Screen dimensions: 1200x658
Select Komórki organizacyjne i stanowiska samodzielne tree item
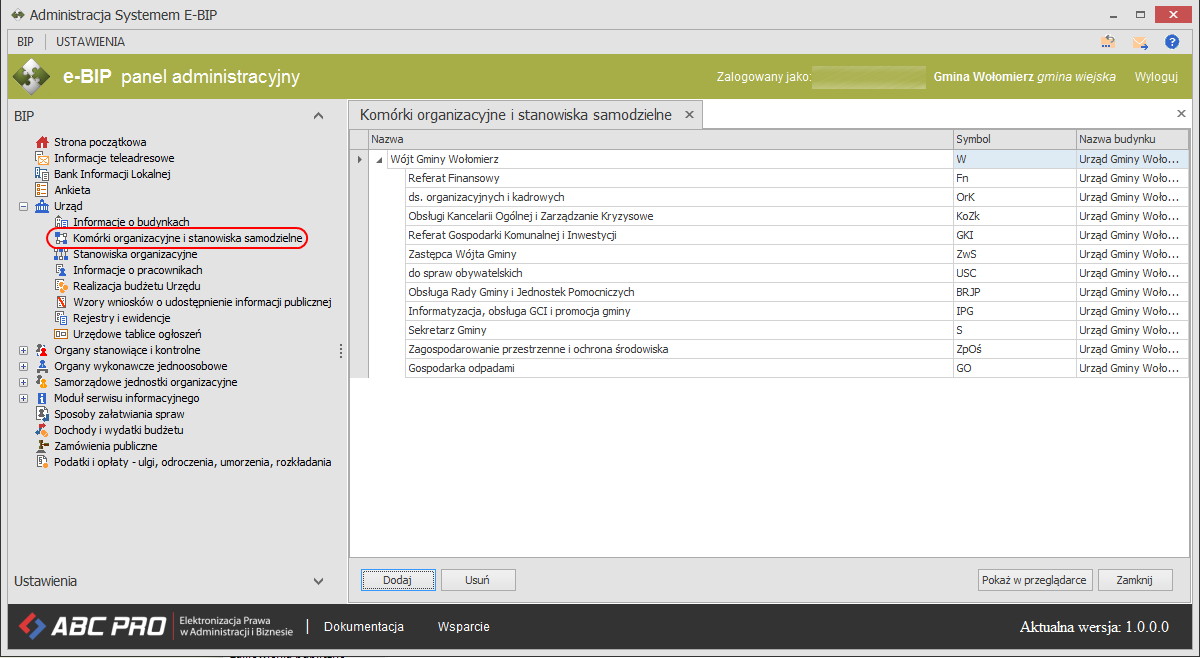(x=187, y=238)
